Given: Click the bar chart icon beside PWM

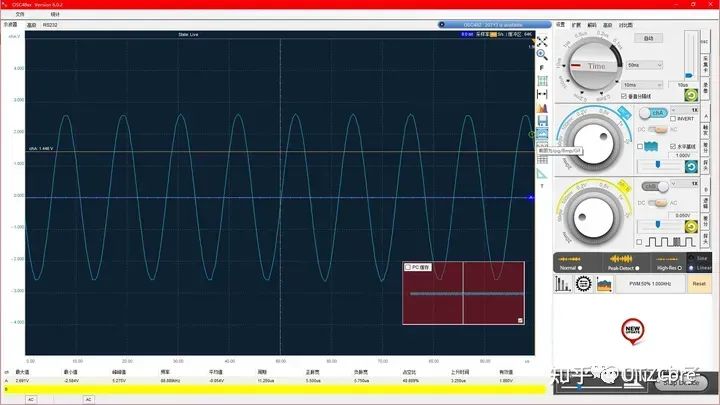Looking at the screenshot, I should (563, 285).
